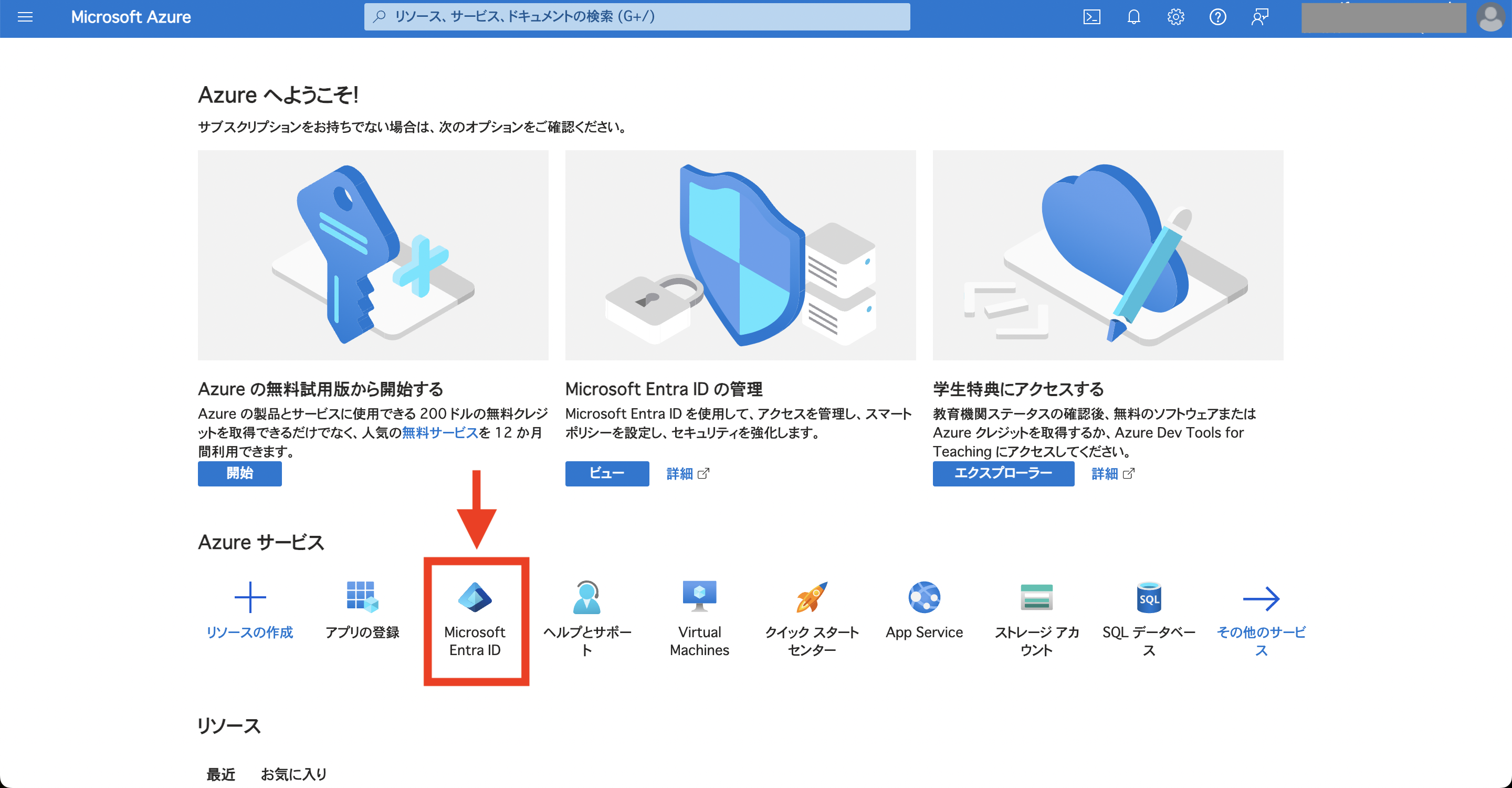Viewport: 1512px width, 788px height.
Task: Follow the 無料サービス link
Action: pyautogui.click(x=440, y=433)
